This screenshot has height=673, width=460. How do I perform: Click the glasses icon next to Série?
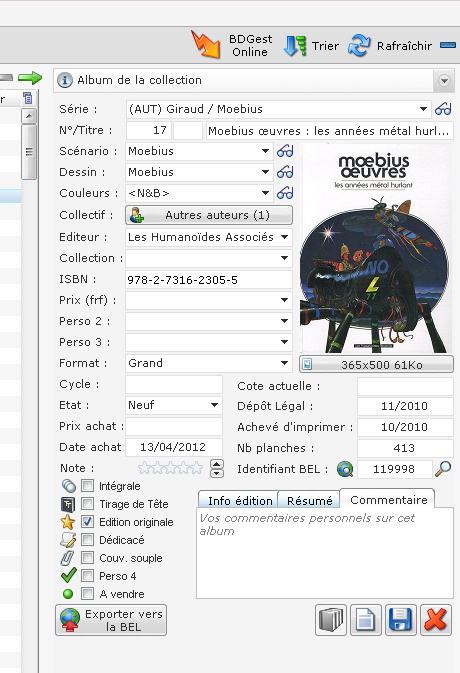(443, 109)
